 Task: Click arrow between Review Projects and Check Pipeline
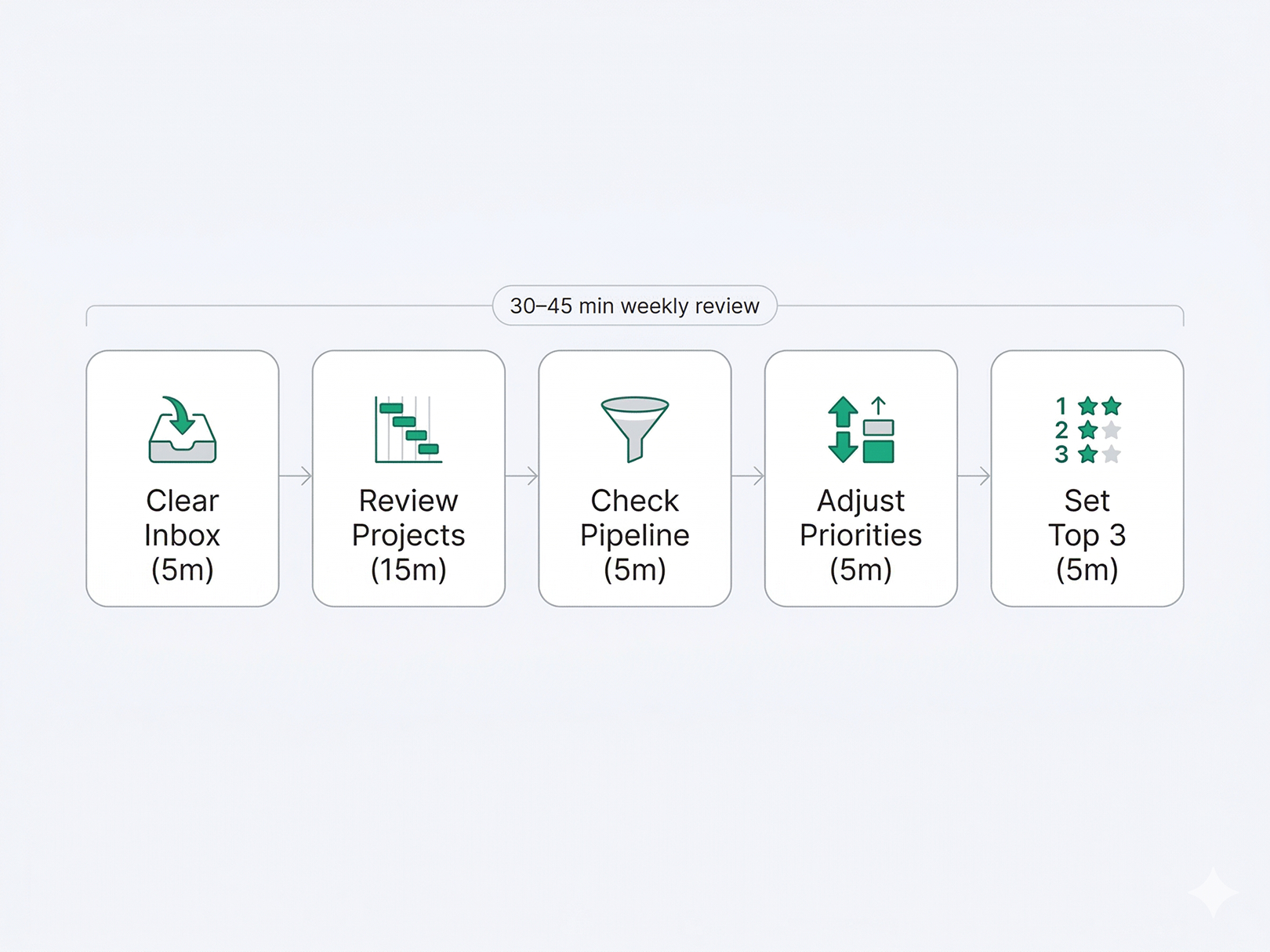coord(522,476)
